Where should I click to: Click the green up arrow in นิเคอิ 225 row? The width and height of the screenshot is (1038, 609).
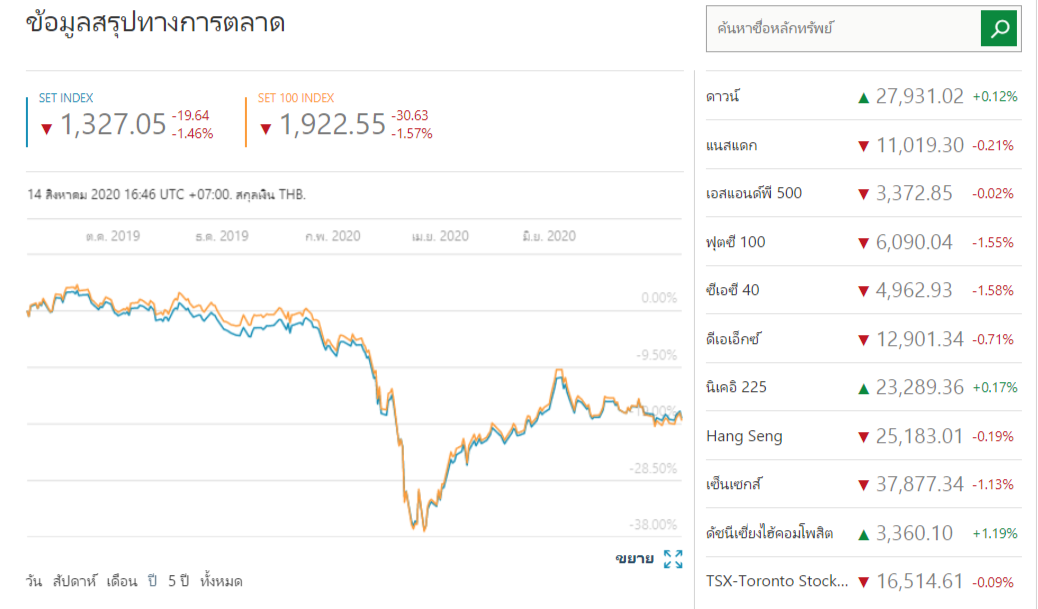(863, 388)
